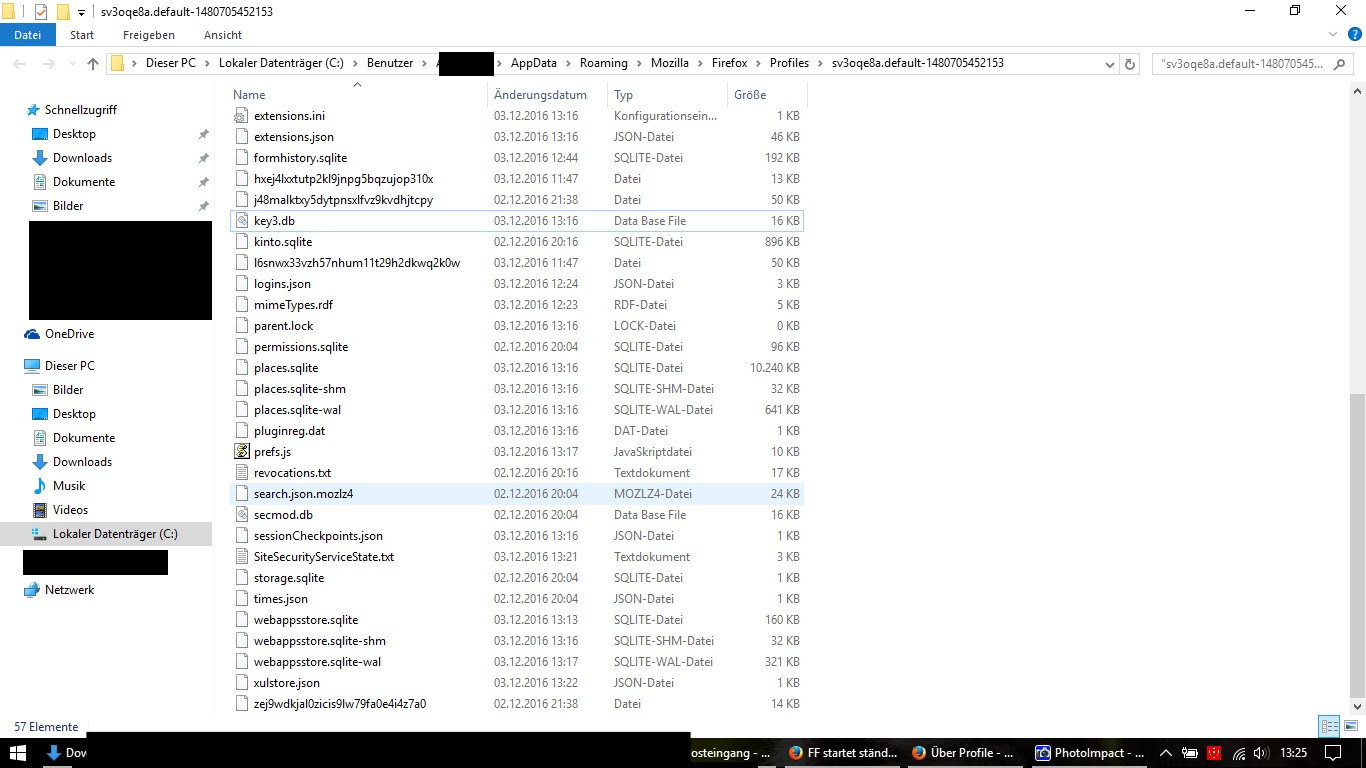Expand the chevron after the Roaming breadcrumb

point(640,63)
